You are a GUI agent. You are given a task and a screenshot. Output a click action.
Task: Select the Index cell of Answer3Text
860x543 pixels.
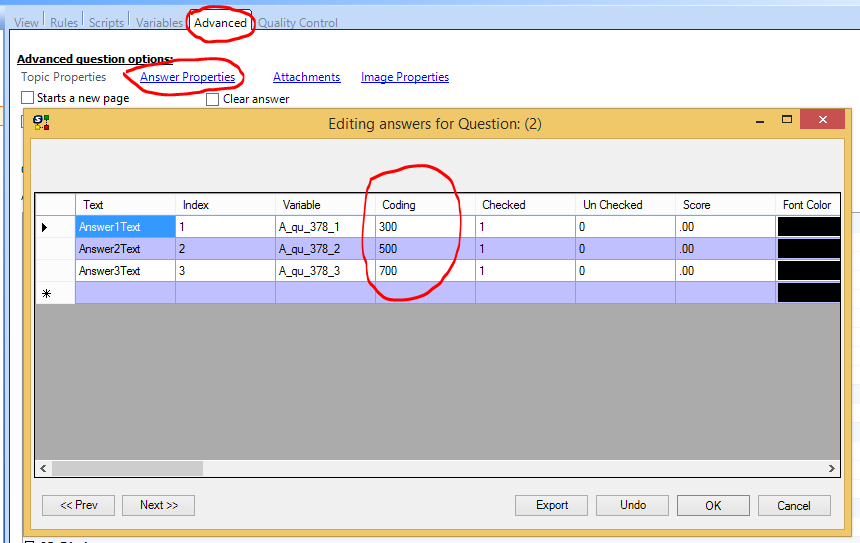(x=225, y=270)
